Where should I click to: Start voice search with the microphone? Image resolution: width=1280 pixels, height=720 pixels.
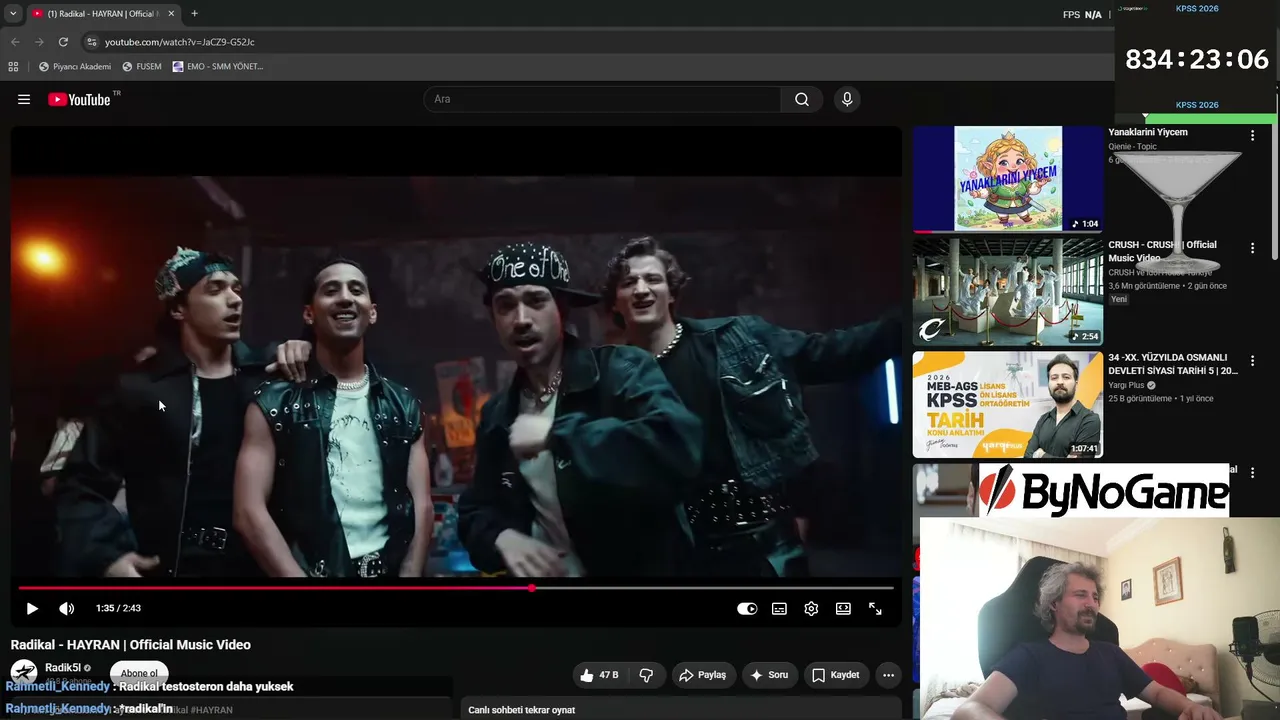(x=847, y=99)
